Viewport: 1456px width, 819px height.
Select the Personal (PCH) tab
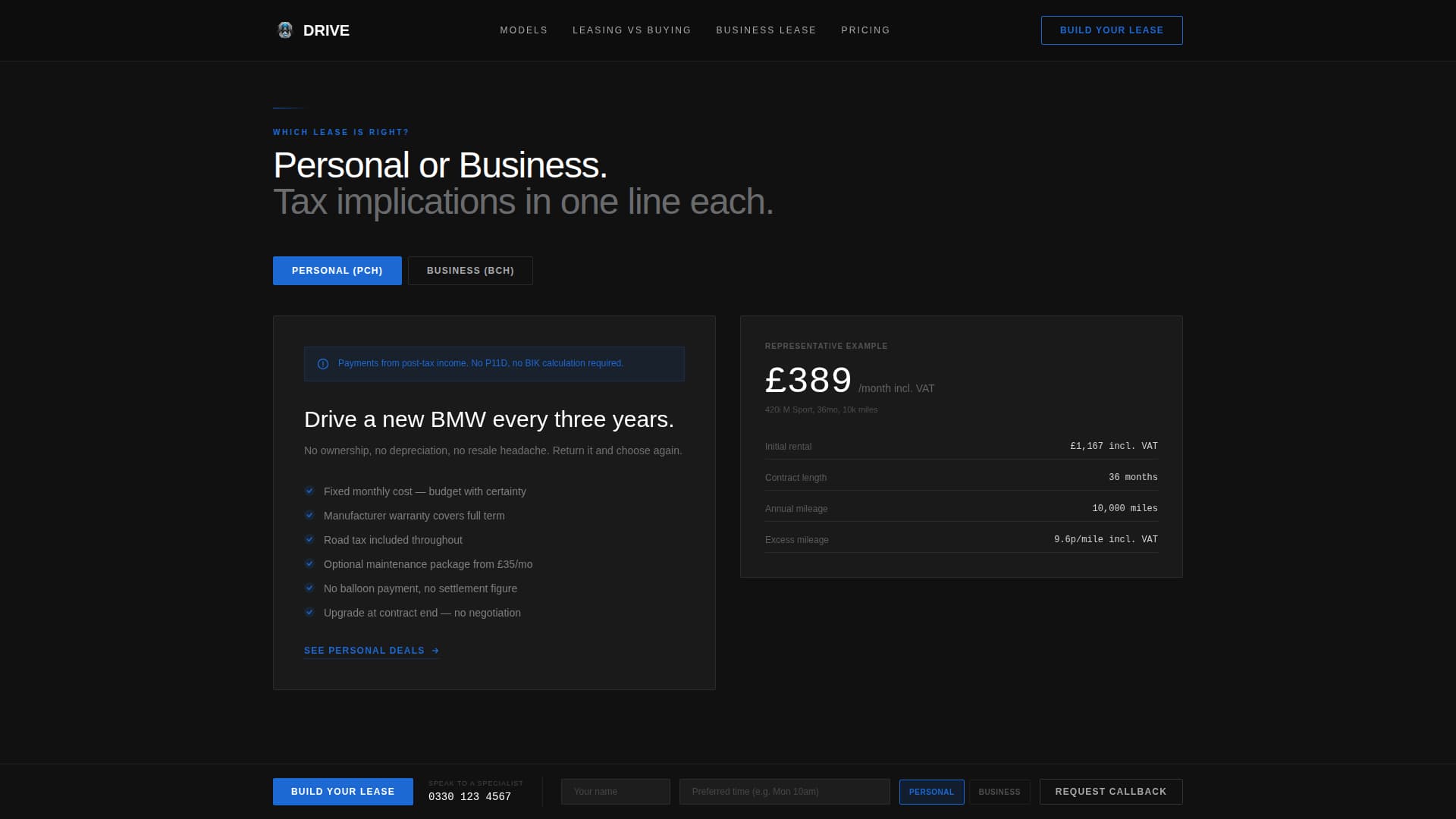tap(337, 271)
